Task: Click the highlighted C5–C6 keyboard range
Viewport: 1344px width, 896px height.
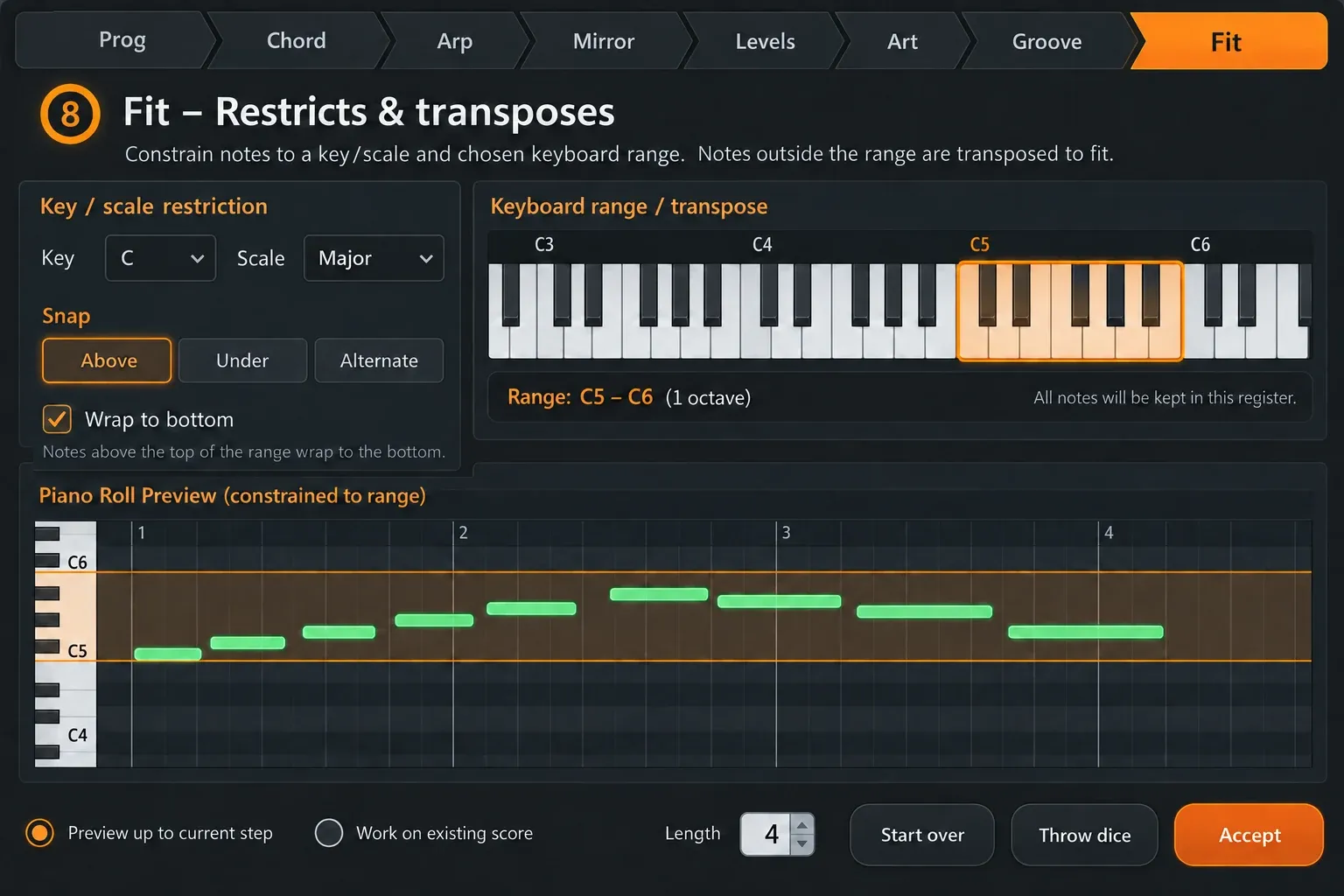Action: click(1070, 311)
